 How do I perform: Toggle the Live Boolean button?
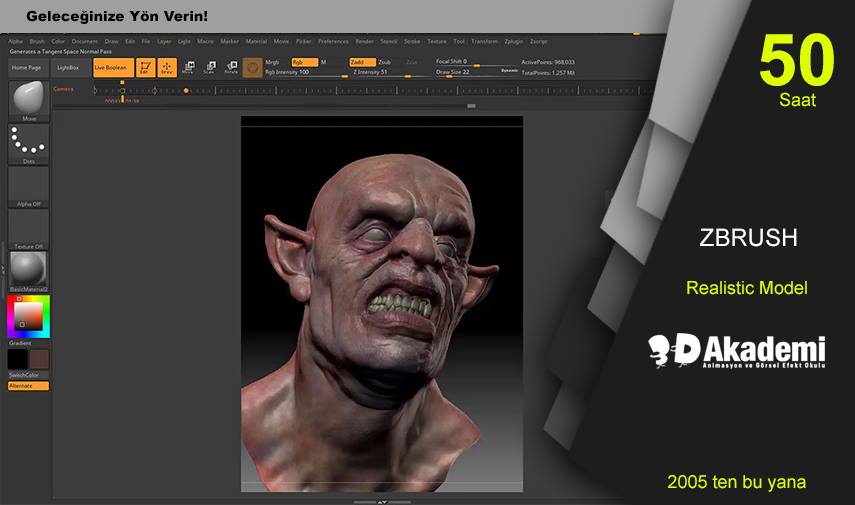pos(113,67)
